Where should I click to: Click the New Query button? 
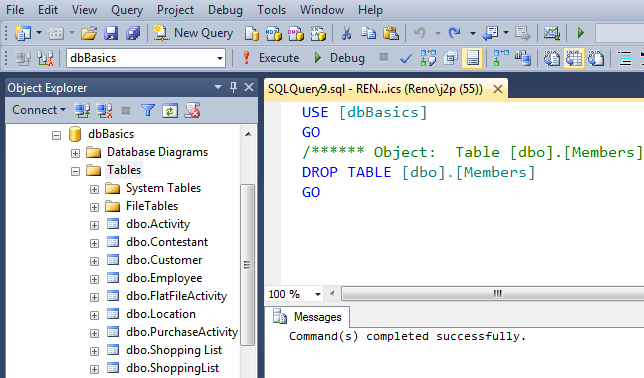(x=193, y=33)
